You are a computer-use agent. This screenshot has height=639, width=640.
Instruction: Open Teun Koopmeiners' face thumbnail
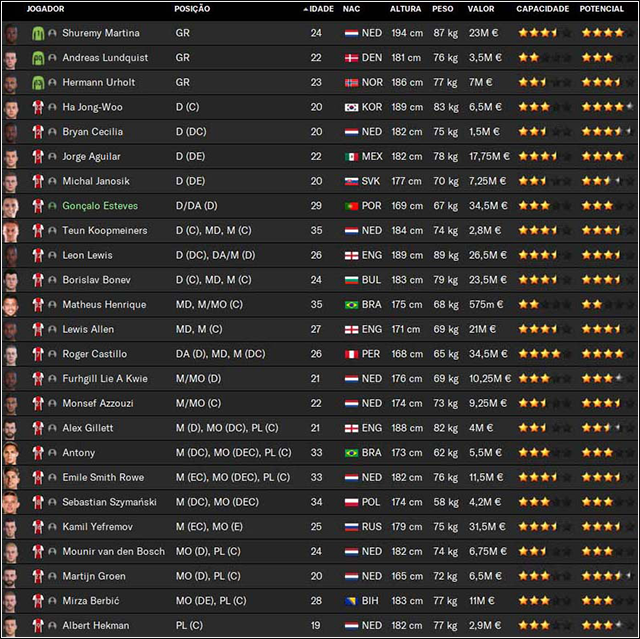[11, 231]
